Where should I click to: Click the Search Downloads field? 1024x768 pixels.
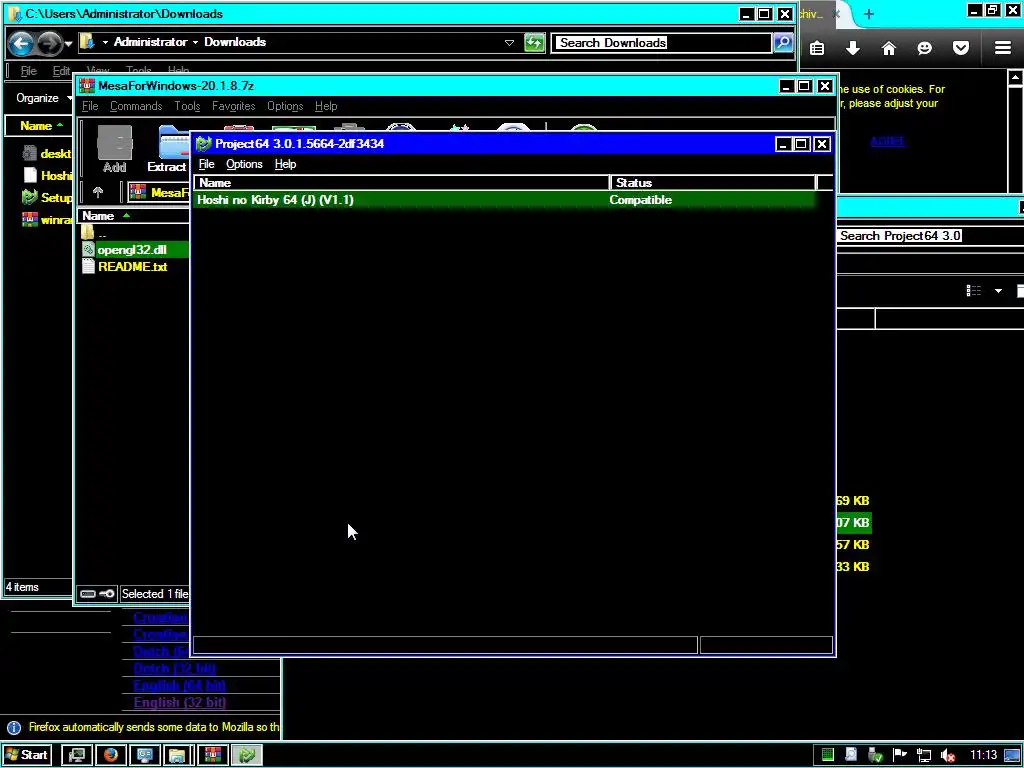(x=661, y=42)
